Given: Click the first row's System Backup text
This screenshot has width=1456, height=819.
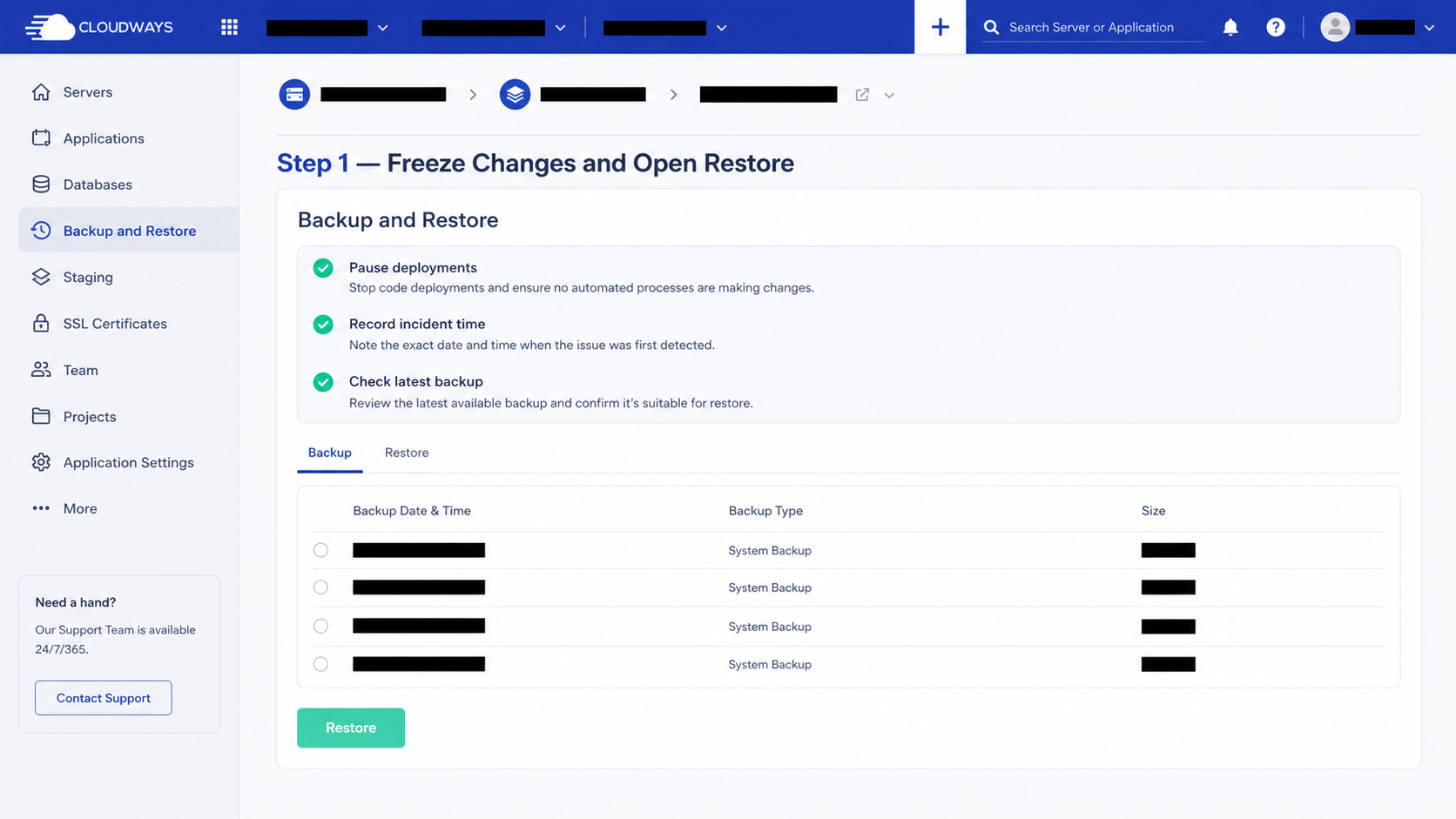Looking at the screenshot, I should point(770,550).
